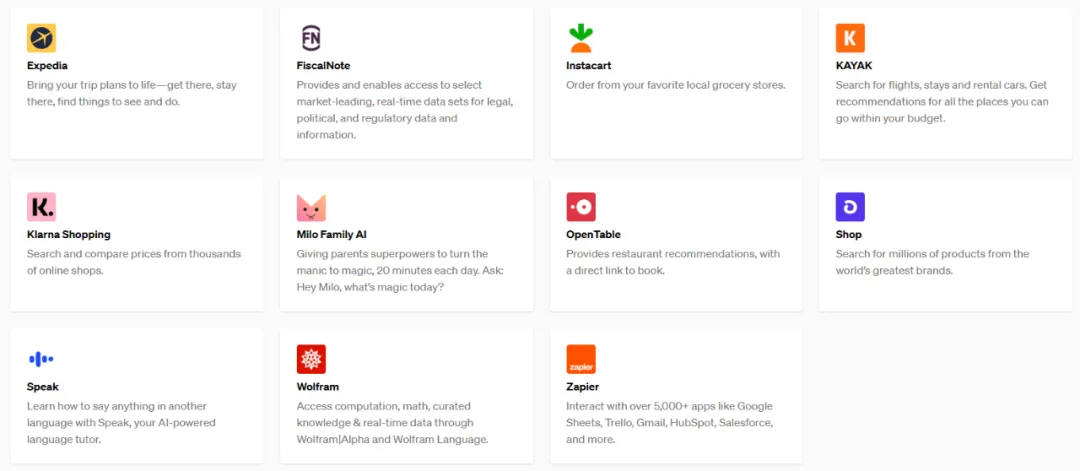Click the orange Zapier icon

pos(581,359)
